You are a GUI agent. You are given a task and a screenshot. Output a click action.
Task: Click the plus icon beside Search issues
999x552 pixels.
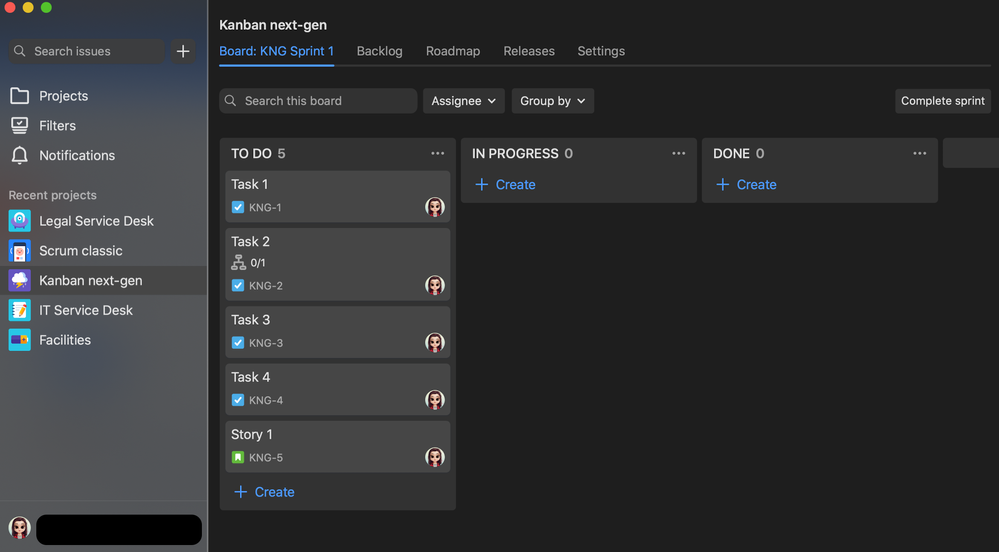(183, 51)
